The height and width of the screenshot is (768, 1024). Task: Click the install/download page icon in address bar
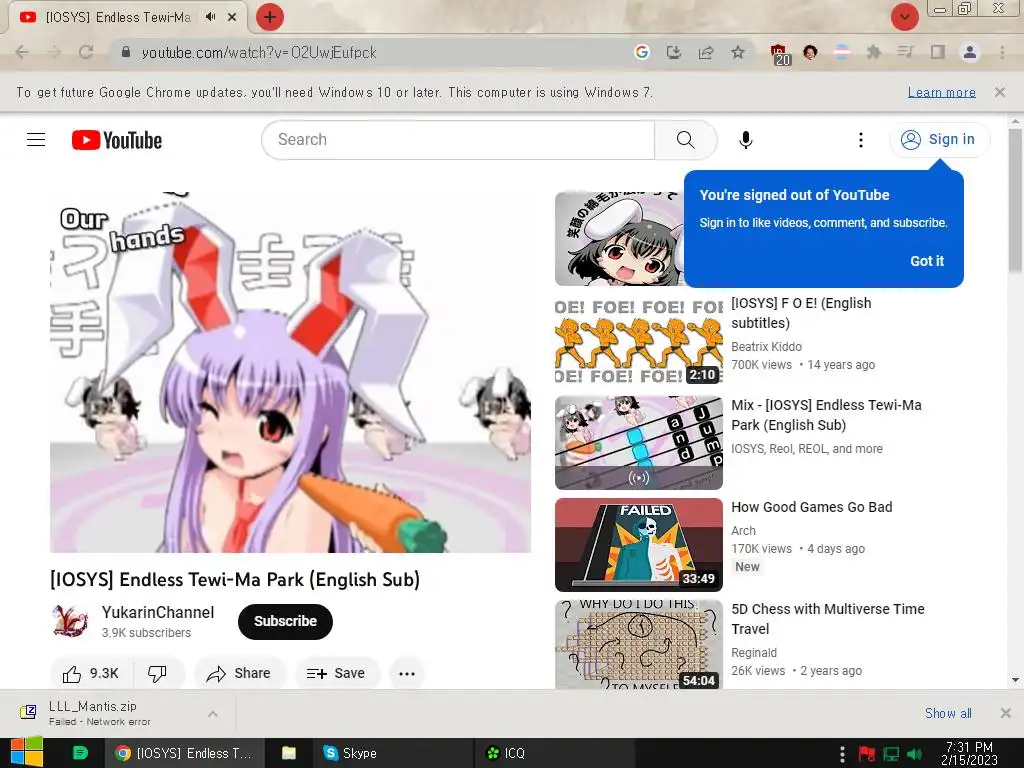click(x=674, y=52)
